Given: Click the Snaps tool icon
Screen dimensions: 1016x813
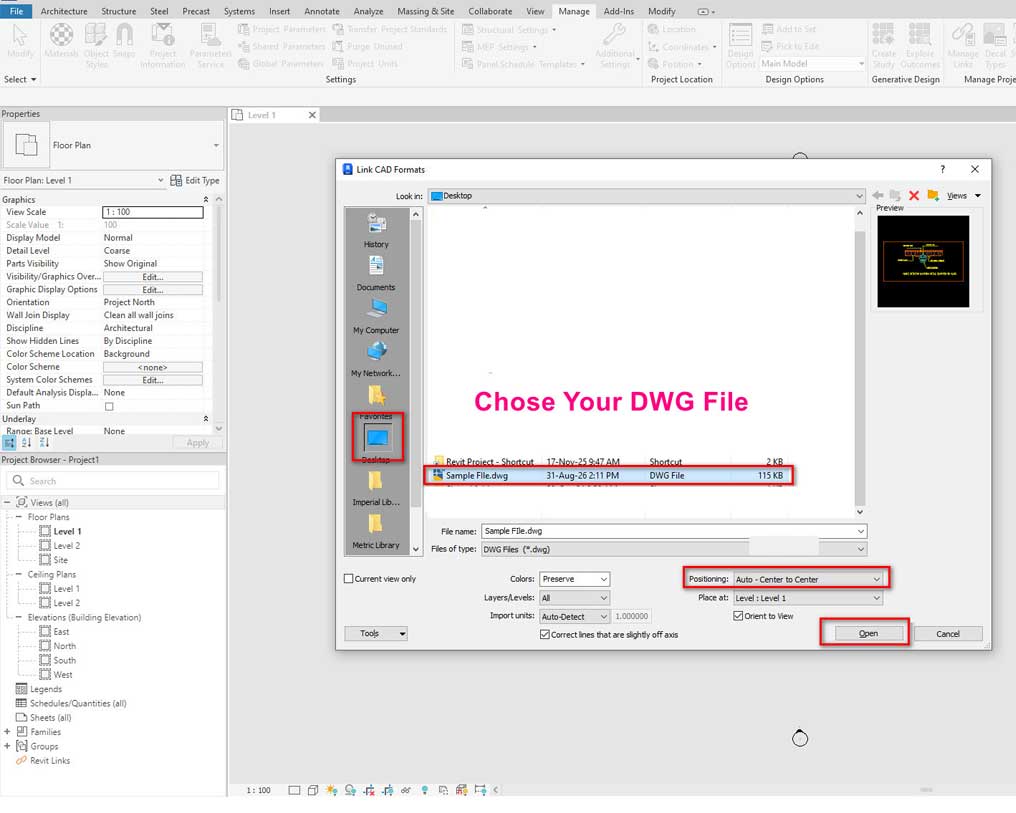Looking at the screenshot, I should pos(124,40).
